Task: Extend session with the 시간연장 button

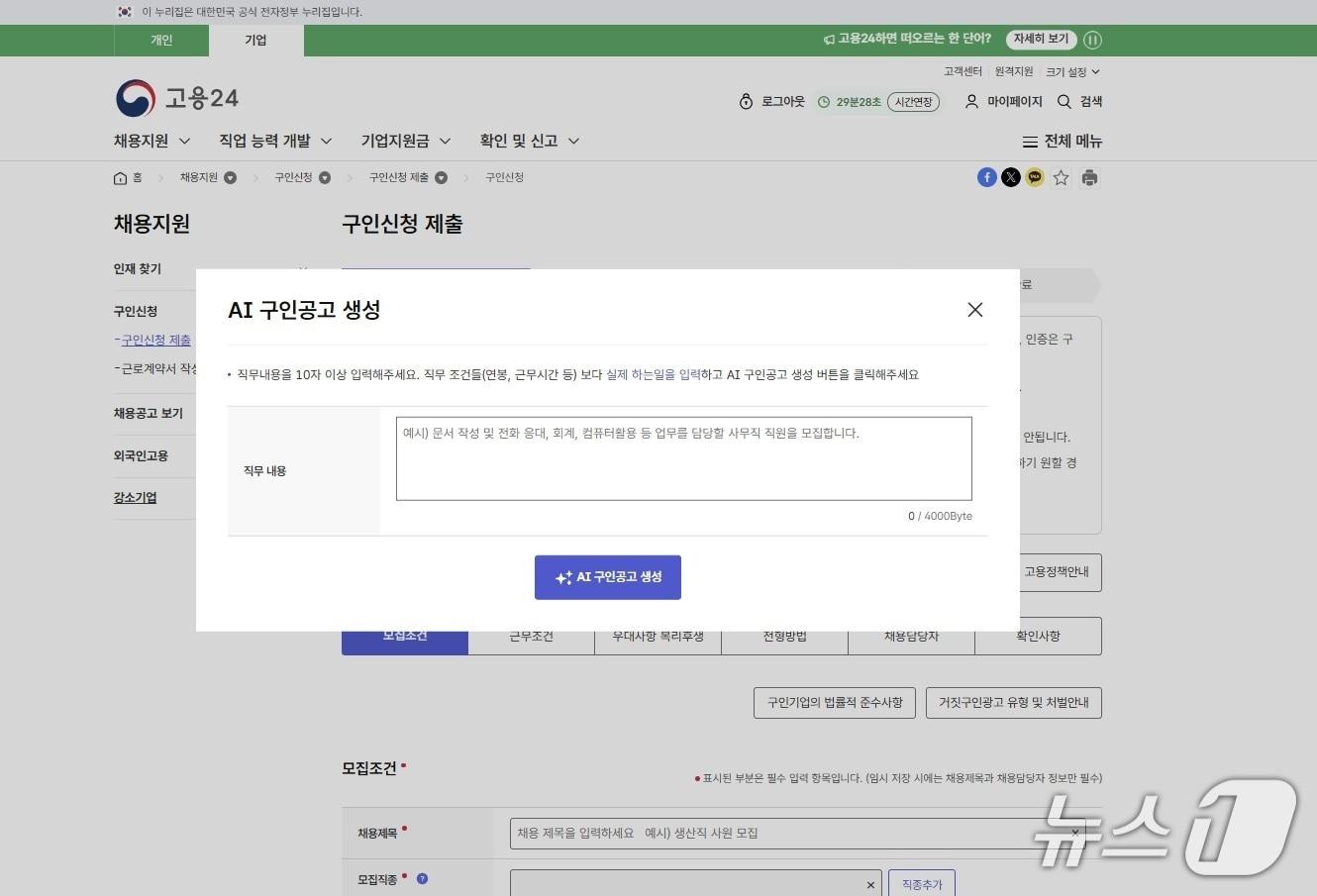Action: [912, 101]
